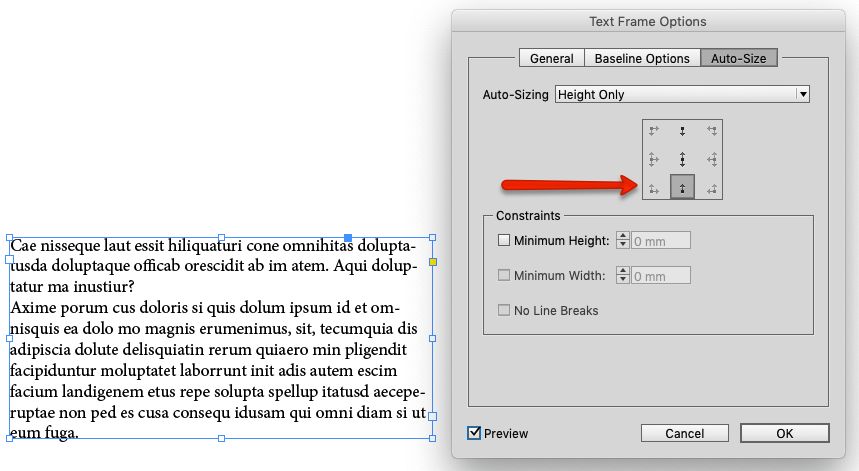Click the yellow corner-options square on text frame
Image resolution: width=859 pixels, height=471 pixels.
pos(433,262)
